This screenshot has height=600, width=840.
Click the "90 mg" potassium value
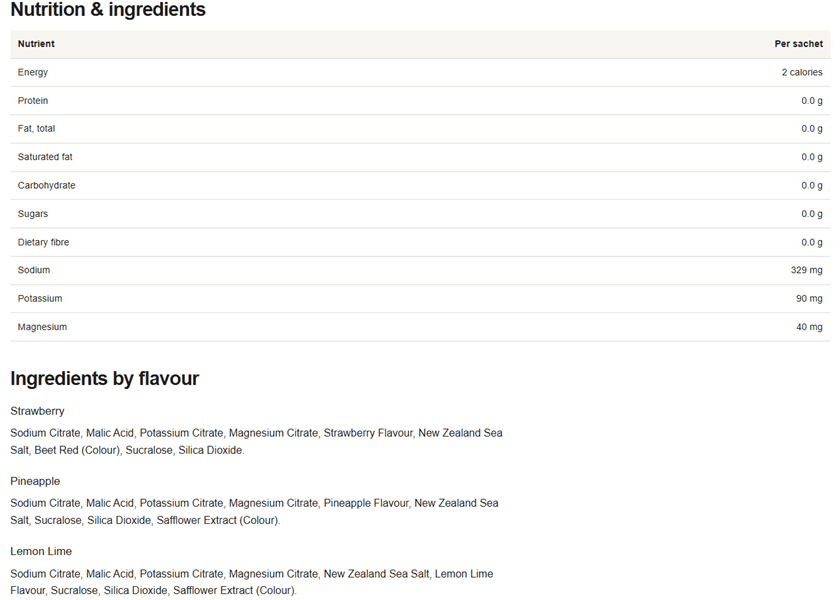[x=809, y=298]
